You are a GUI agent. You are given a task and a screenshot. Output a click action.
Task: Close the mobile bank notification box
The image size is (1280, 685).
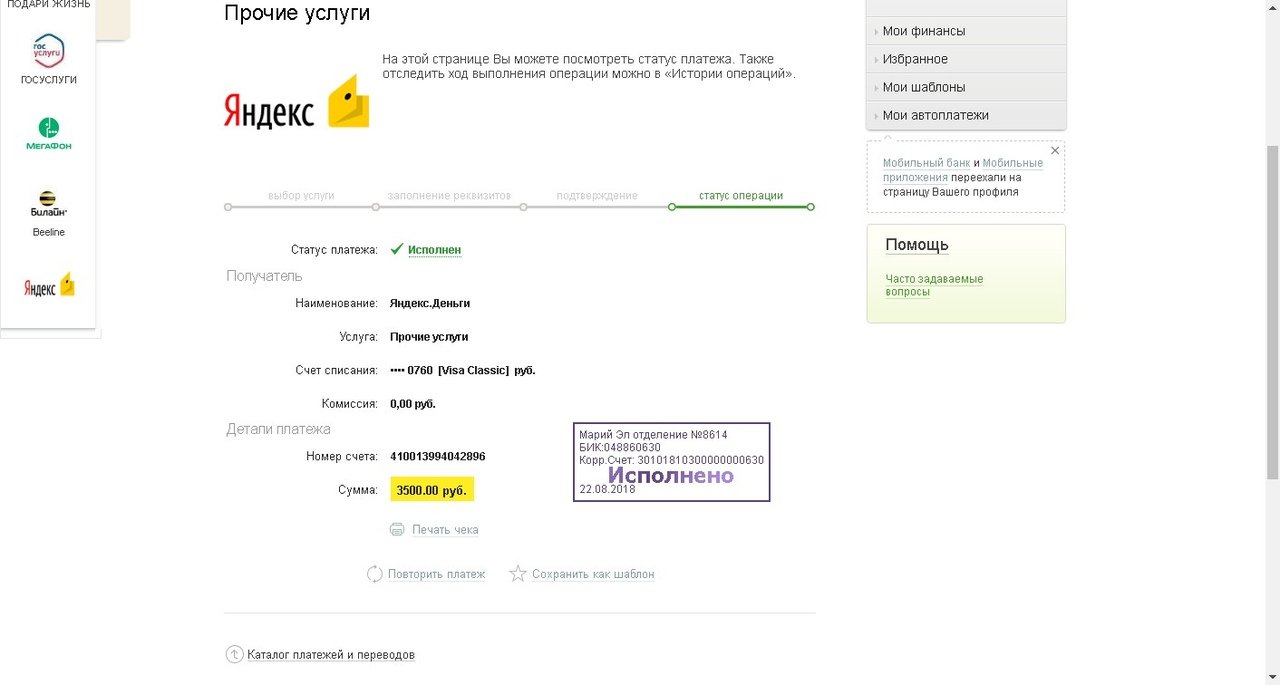1054,151
